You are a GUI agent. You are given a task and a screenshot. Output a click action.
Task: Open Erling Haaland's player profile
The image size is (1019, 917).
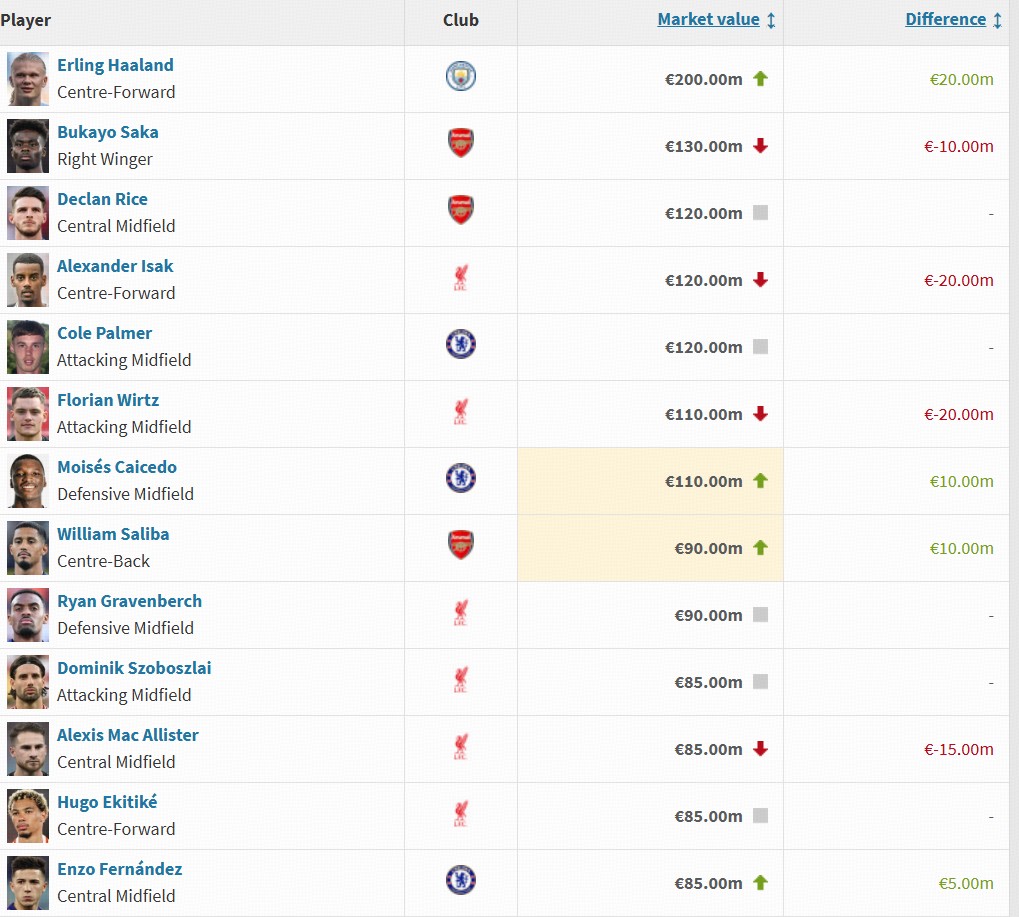click(x=115, y=65)
